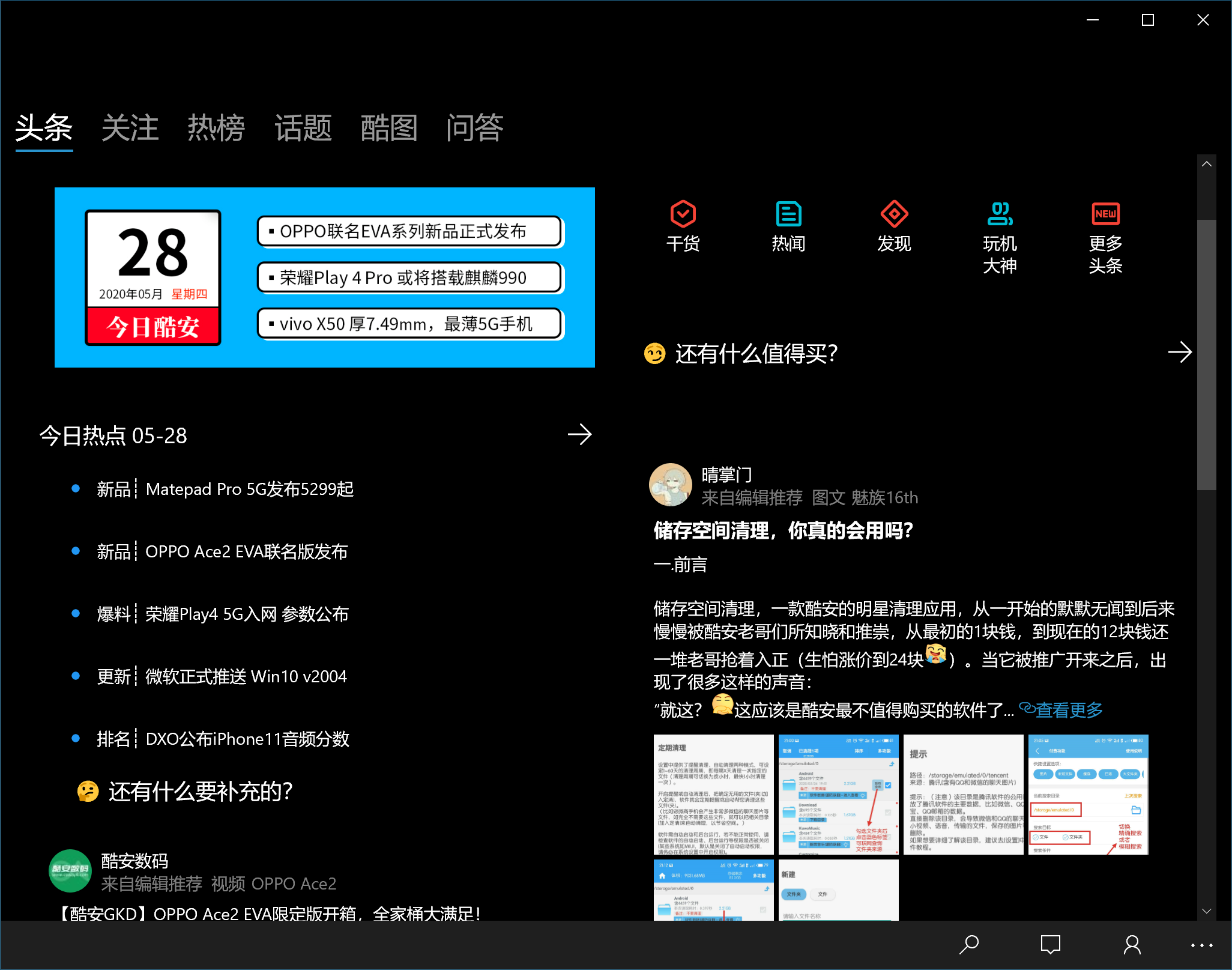Screen dimensions: 1232x970
Task: Expand 今日热点 05-28 with arrow
Action: coord(579,434)
